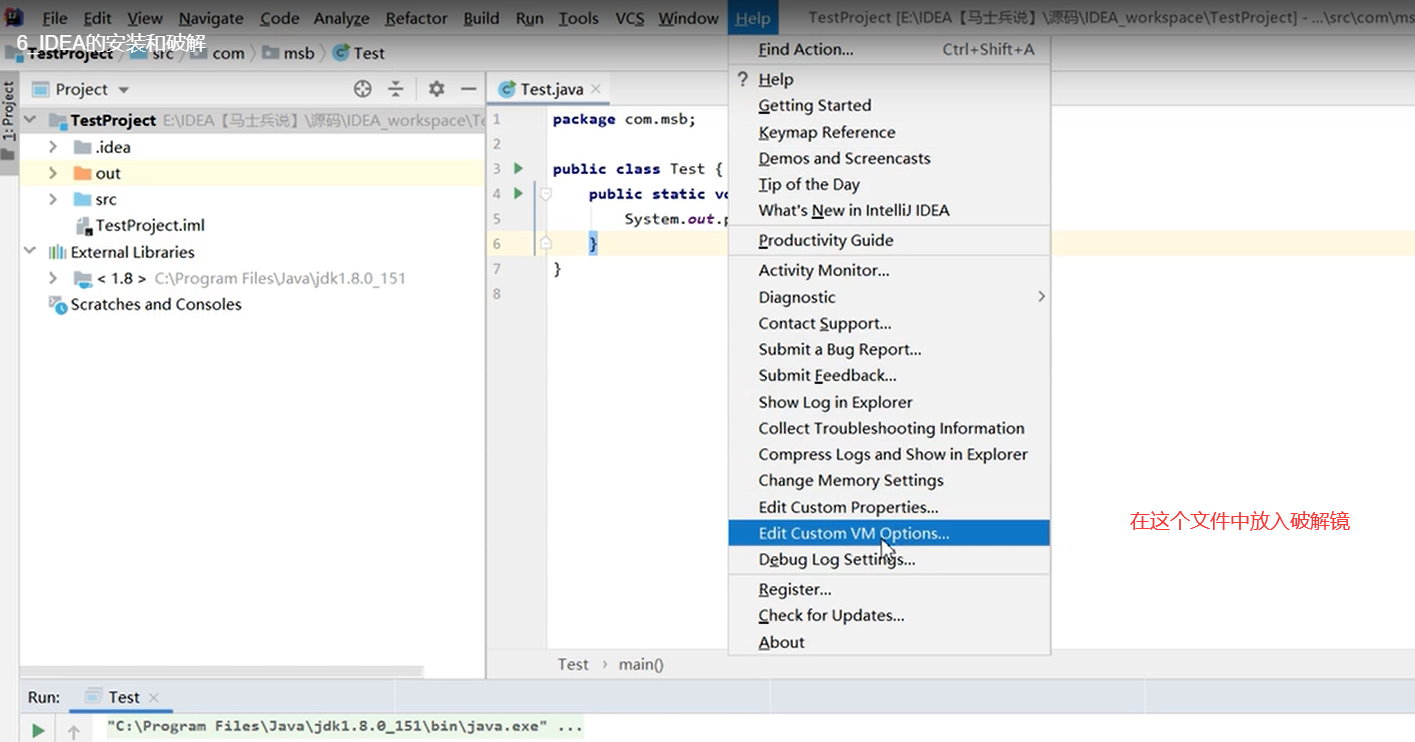The width and height of the screenshot is (1415, 742).
Task: Expand the < 1.8 > JDK library node
Action: click(x=53, y=278)
